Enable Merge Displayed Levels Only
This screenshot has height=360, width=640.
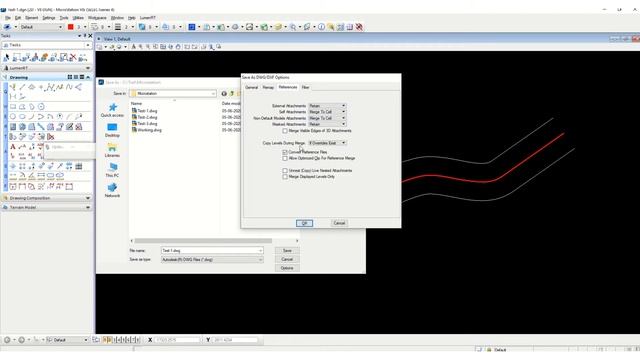(x=285, y=177)
